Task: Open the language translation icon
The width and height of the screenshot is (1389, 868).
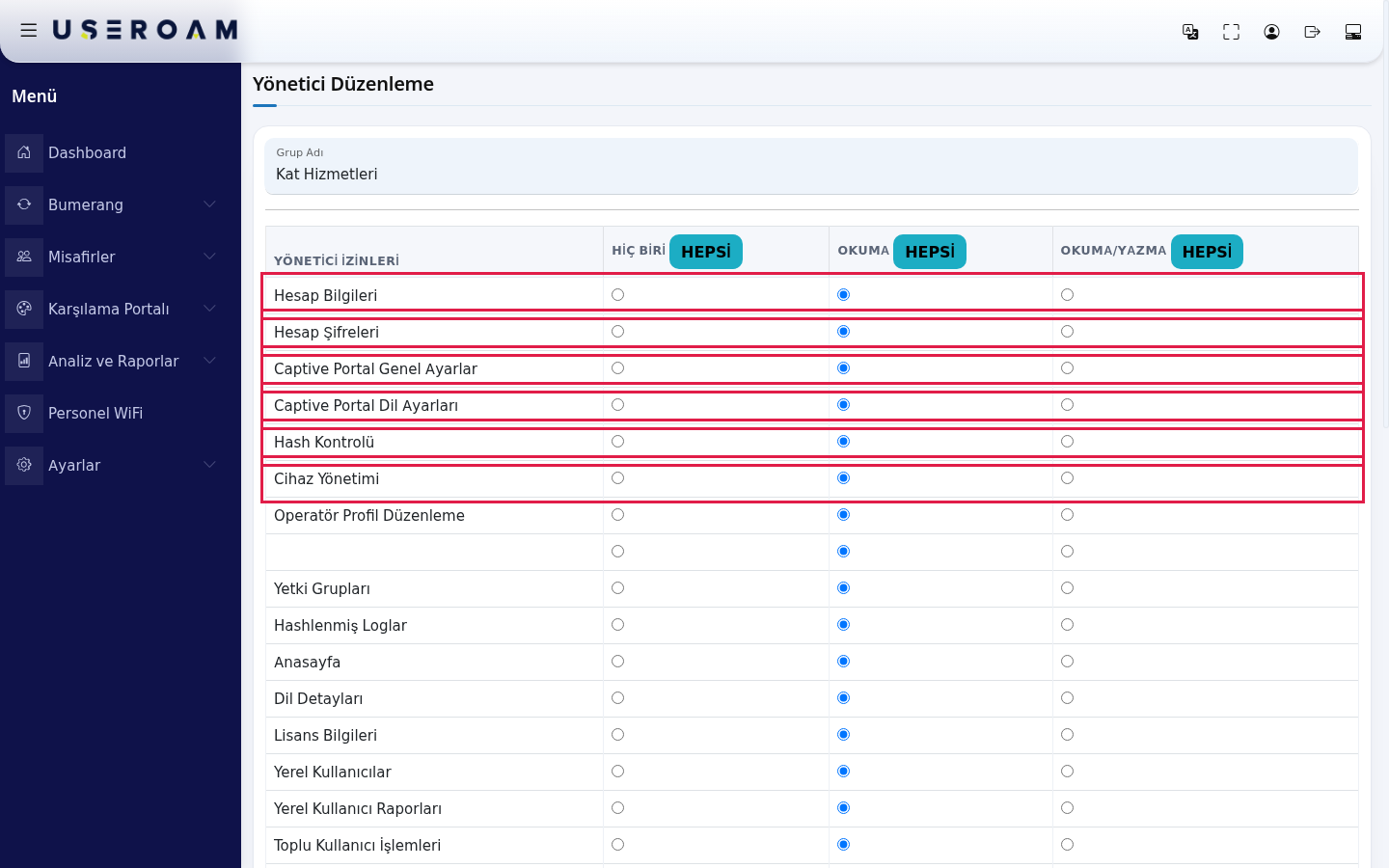Action: tap(1190, 32)
